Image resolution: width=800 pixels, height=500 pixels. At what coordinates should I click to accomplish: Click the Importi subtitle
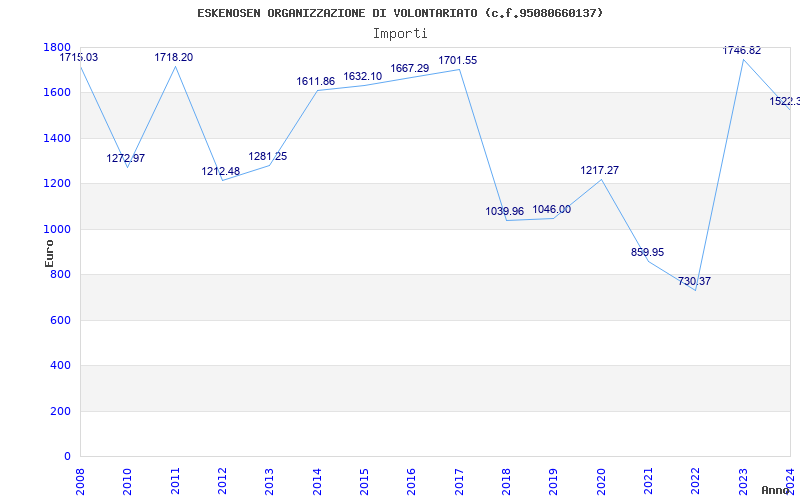pyautogui.click(x=400, y=34)
